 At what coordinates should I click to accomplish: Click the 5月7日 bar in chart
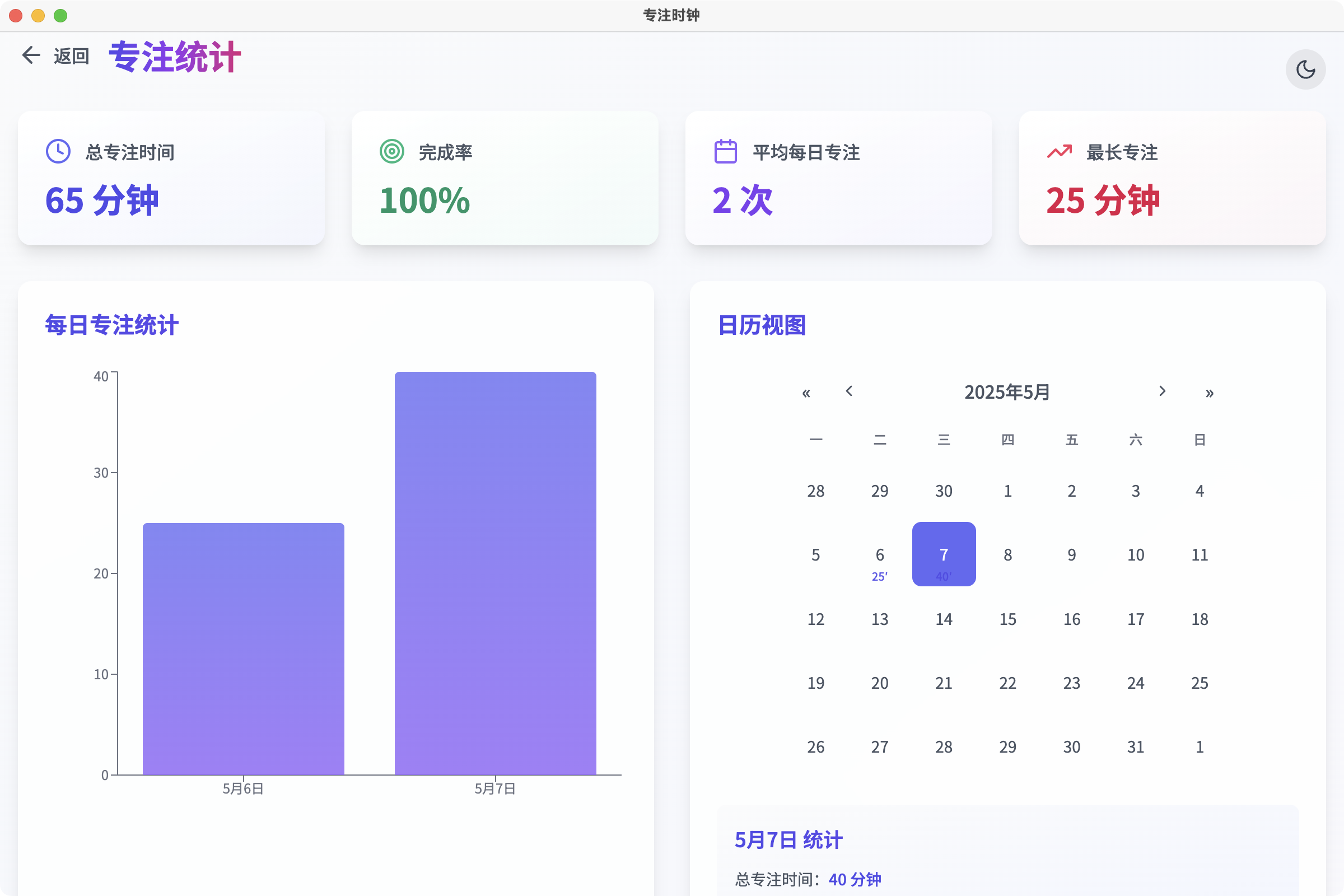[495, 573]
